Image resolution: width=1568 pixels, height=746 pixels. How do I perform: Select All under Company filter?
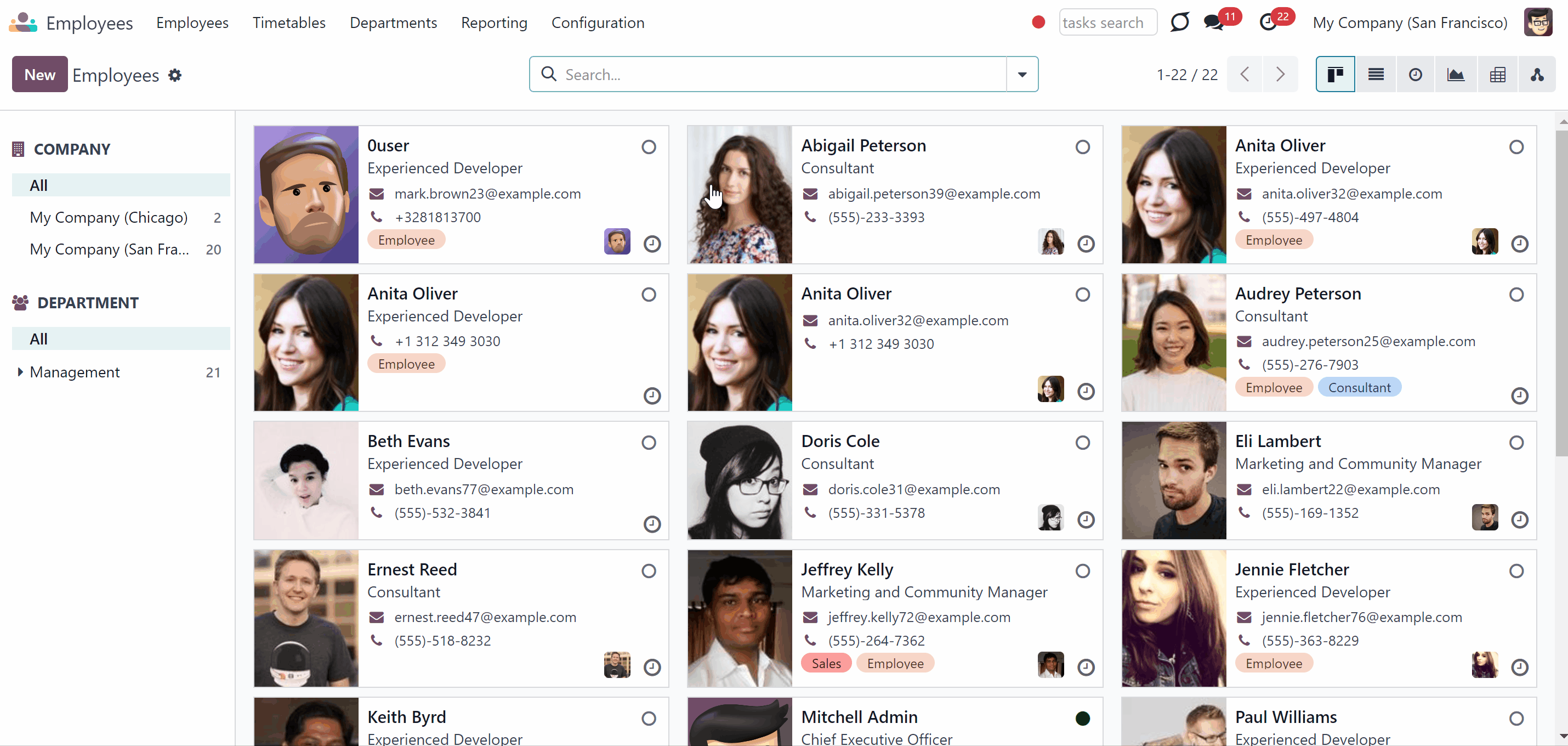121,185
